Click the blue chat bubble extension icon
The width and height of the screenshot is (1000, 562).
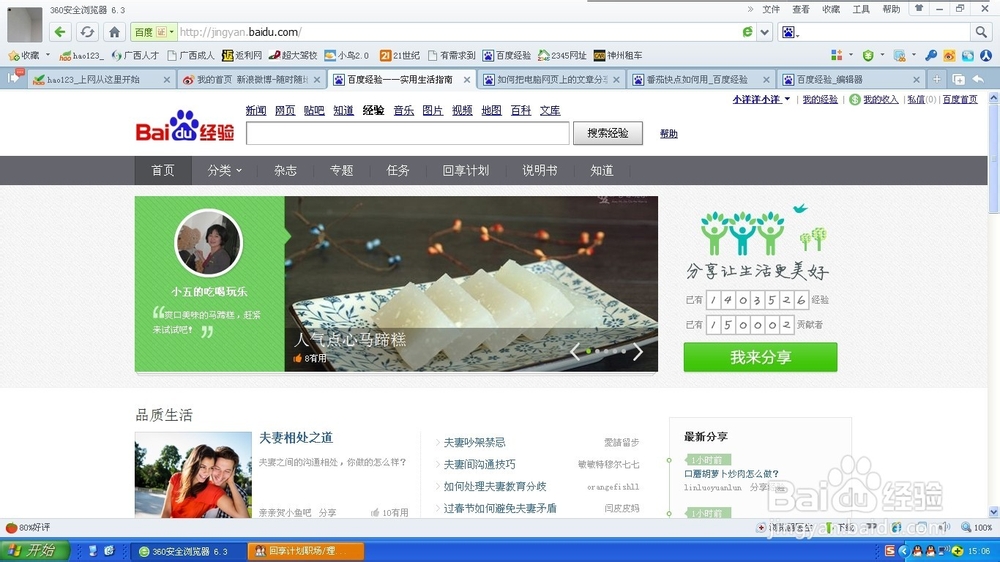click(x=967, y=55)
